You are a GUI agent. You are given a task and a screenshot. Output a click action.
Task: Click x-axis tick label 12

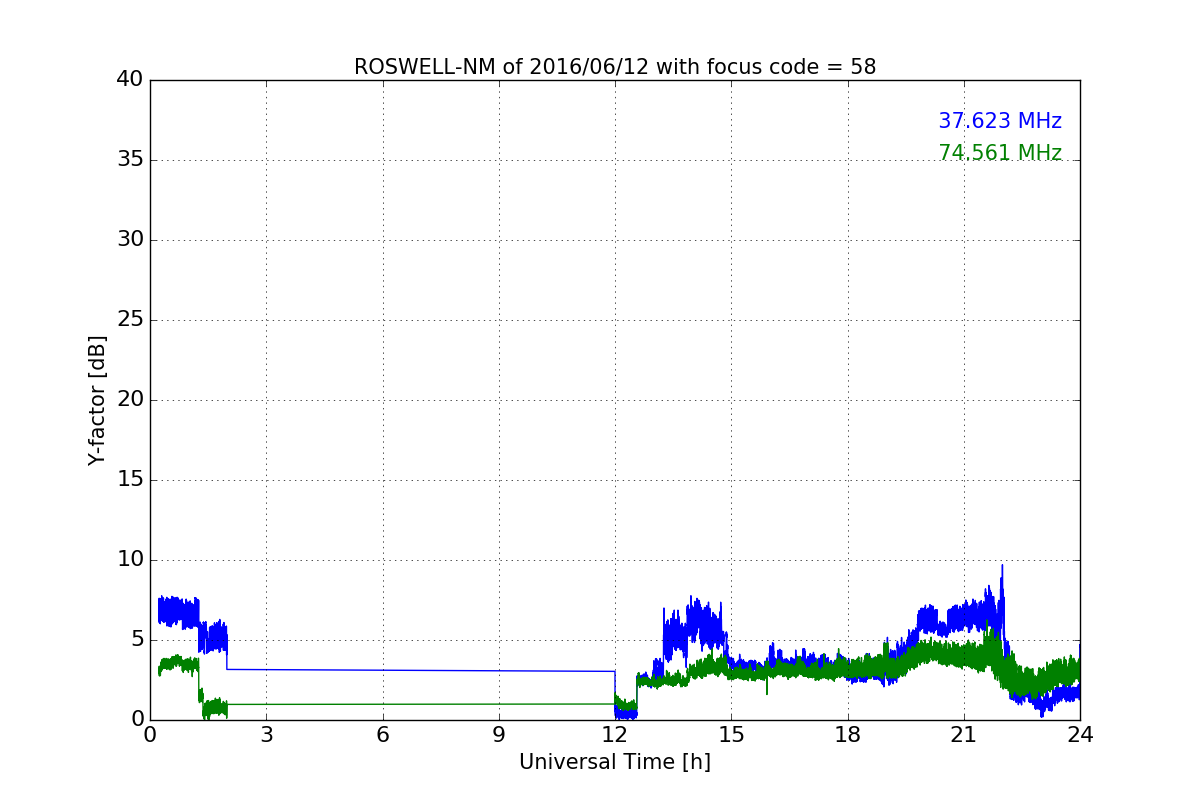point(615,734)
